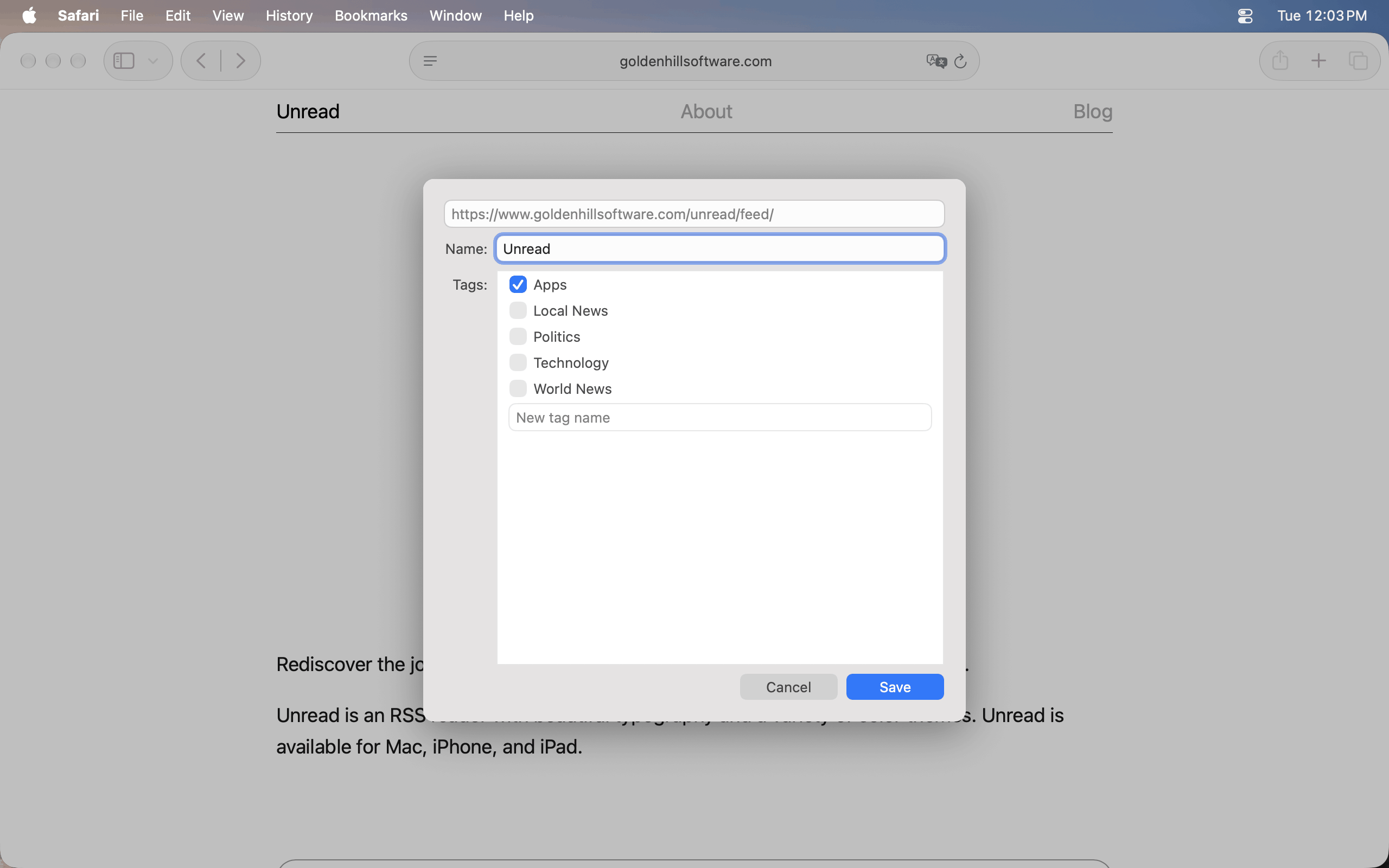Go forward with the forward arrow
The height and width of the screenshot is (868, 1389).
(241, 61)
